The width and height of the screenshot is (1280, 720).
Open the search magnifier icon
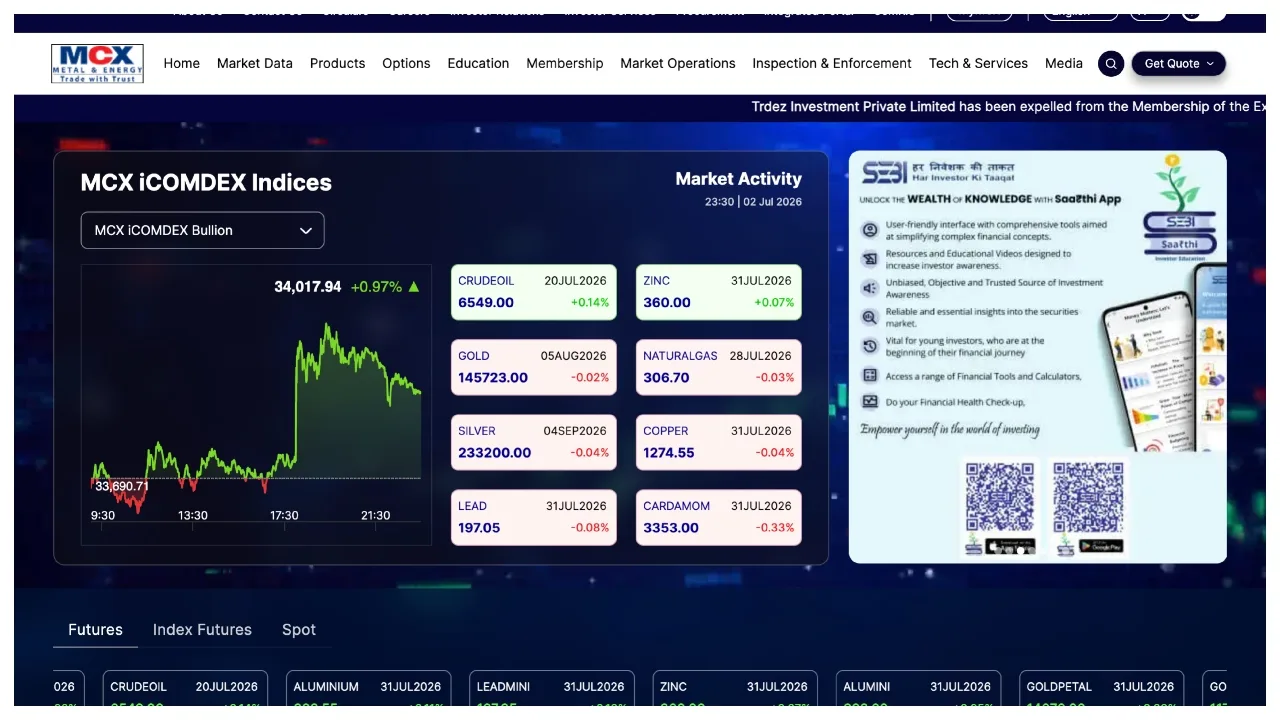coord(1111,64)
